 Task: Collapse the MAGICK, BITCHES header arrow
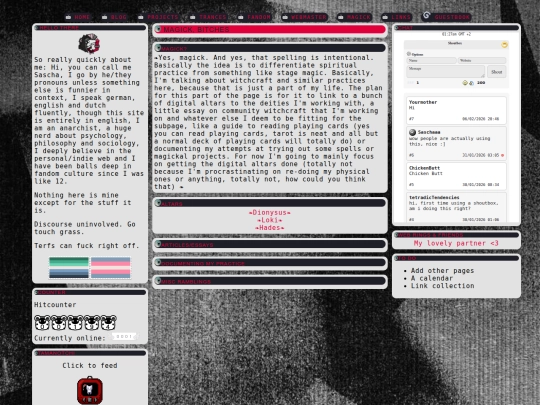click(158, 29)
